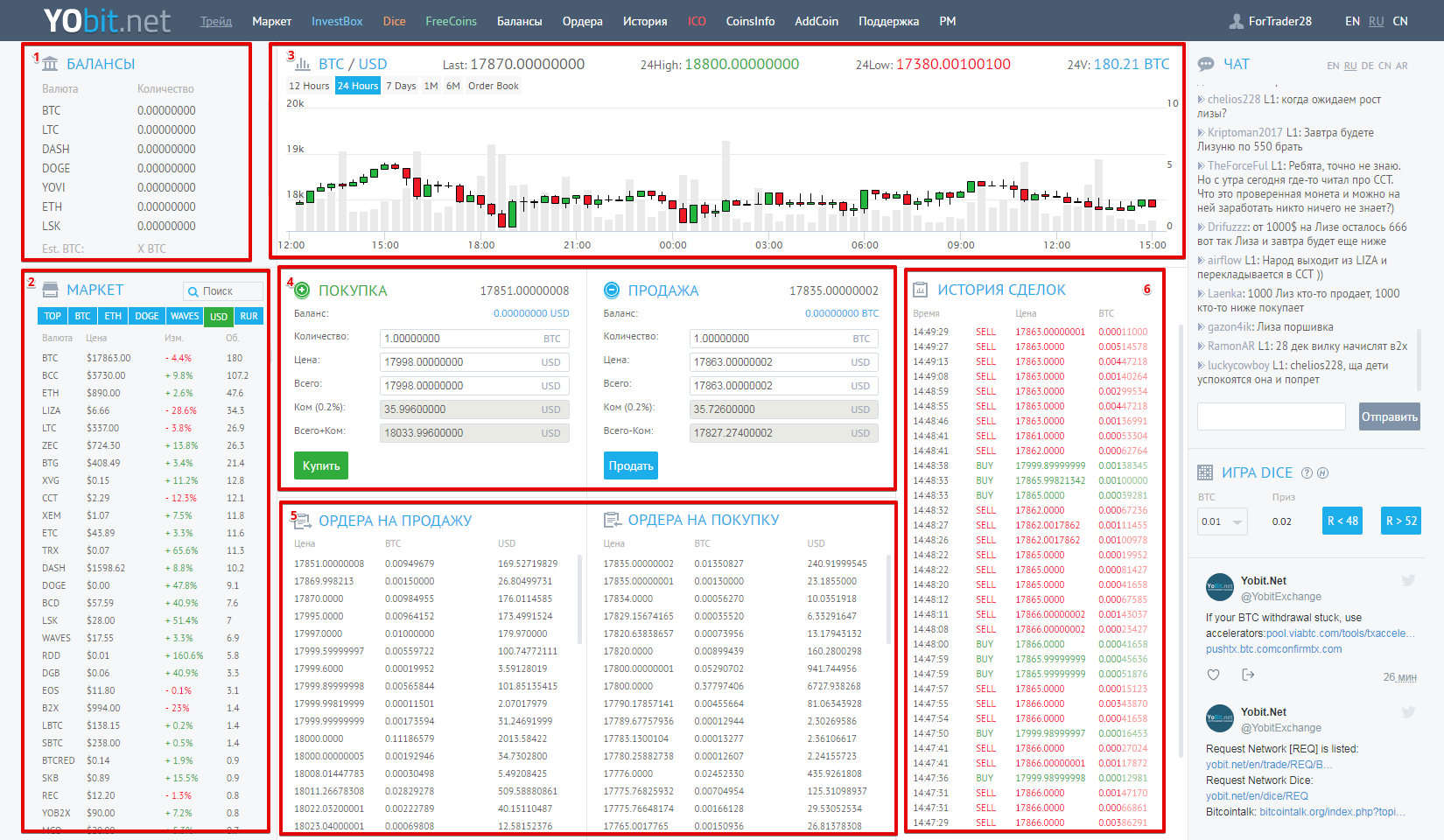
Task: Select the TOP market tab
Action: 53,316
